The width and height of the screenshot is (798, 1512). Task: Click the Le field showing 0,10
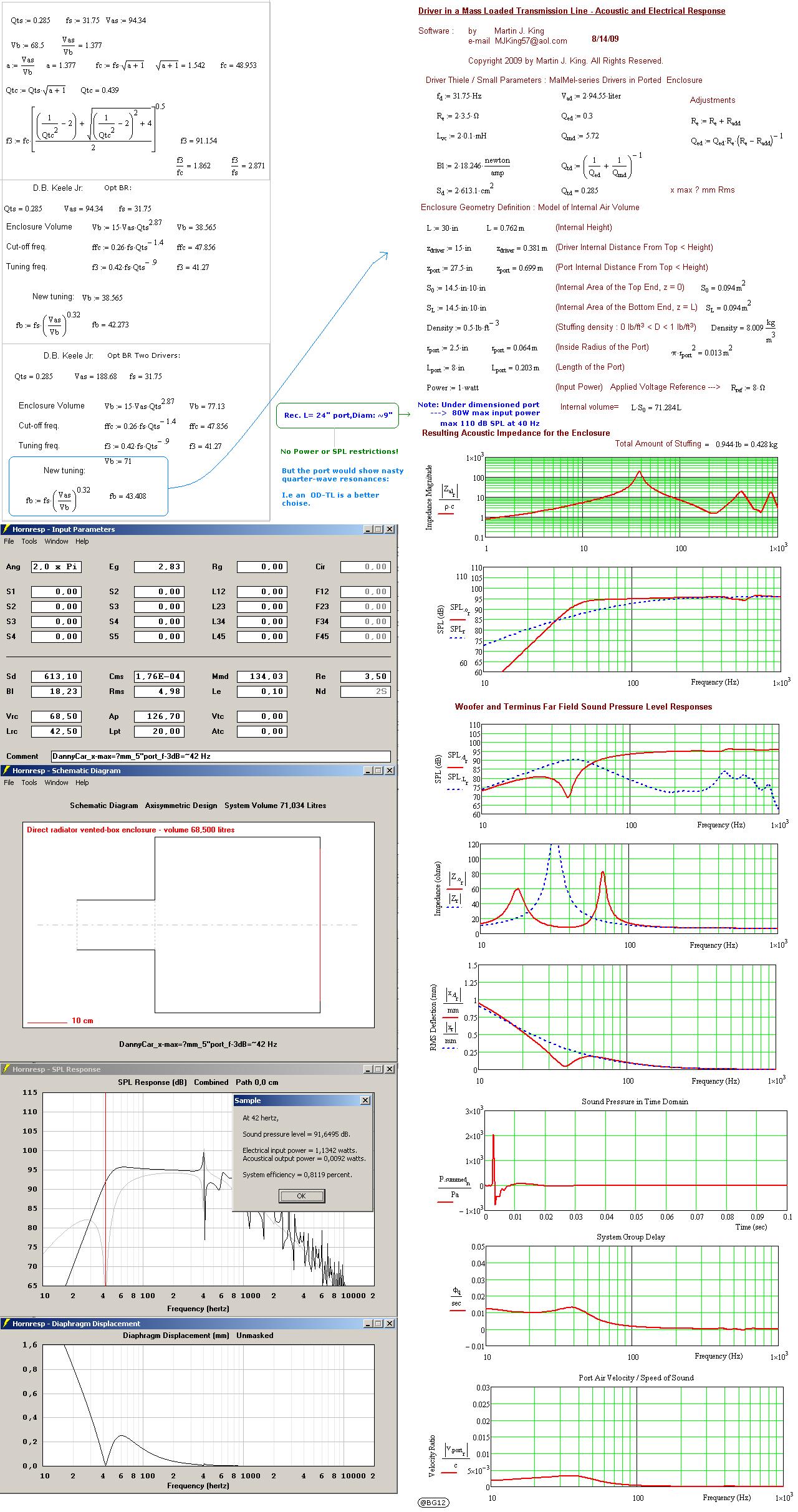(x=262, y=691)
